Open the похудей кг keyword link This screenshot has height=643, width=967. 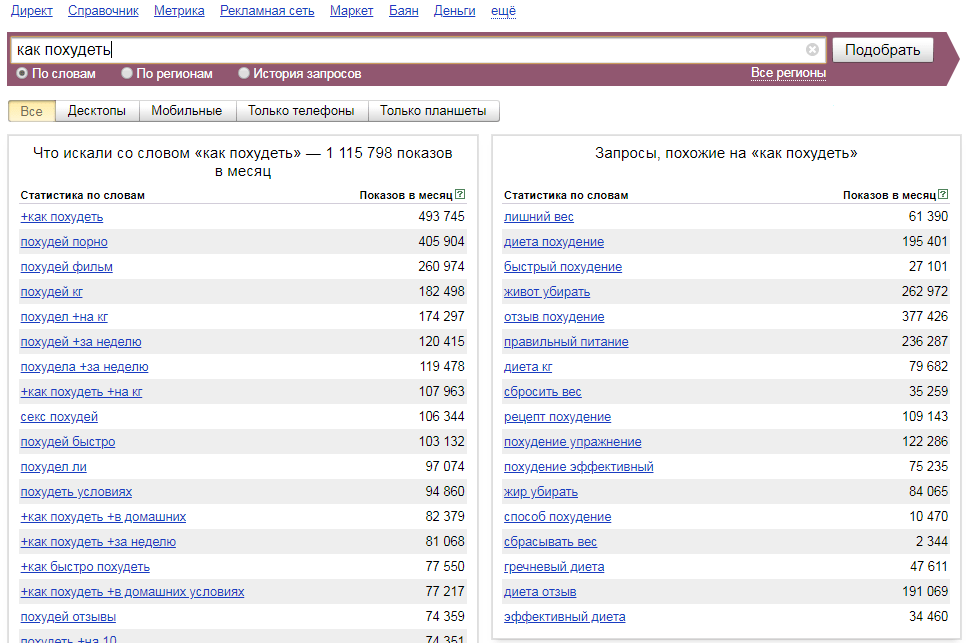pyautogui.click(x=51, y=292)
